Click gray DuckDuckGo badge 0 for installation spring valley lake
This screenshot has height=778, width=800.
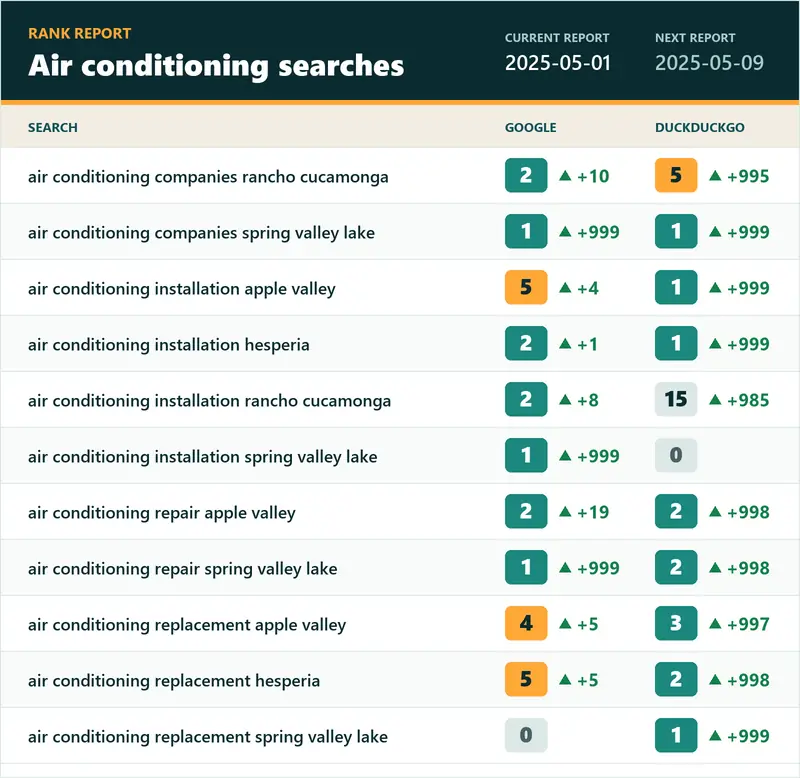[676, 455]
